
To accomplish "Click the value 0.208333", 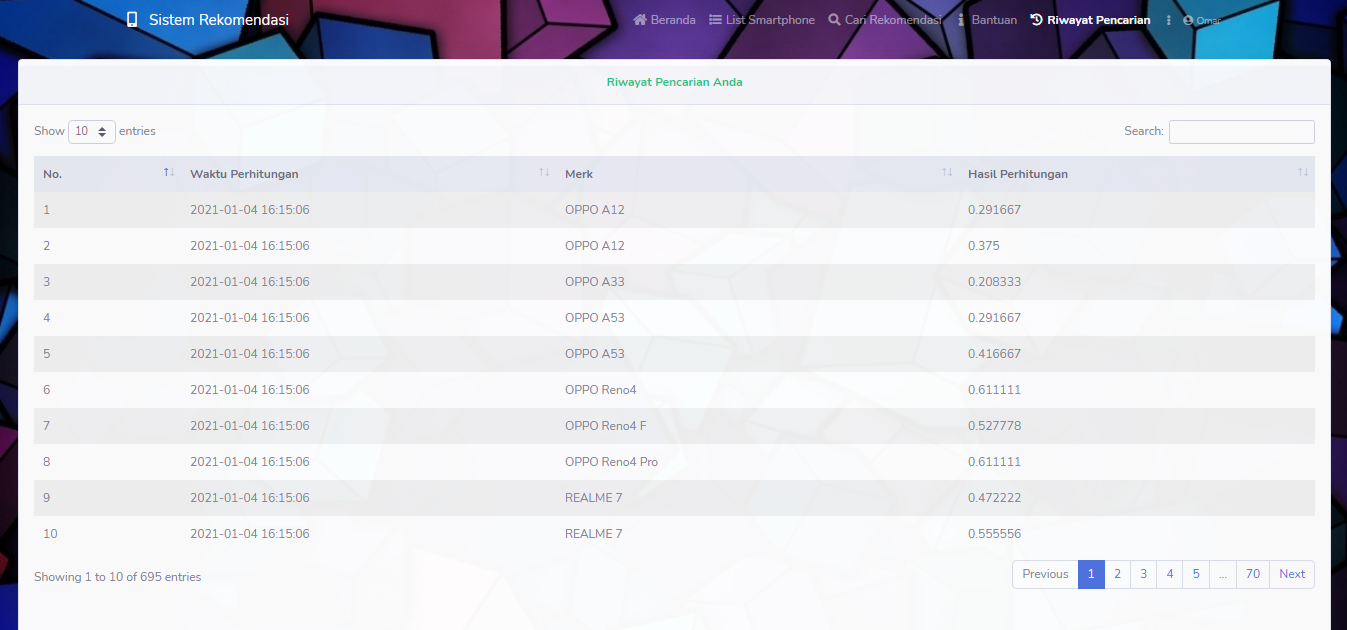I will (x=994, y=282).
